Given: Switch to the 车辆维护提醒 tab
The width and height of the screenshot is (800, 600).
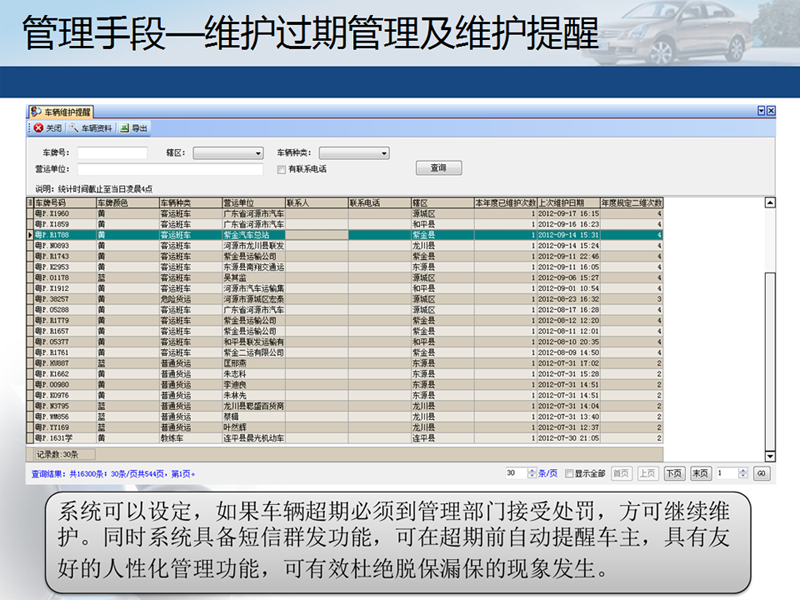Looking at the screenshot, I should point(66,111).
